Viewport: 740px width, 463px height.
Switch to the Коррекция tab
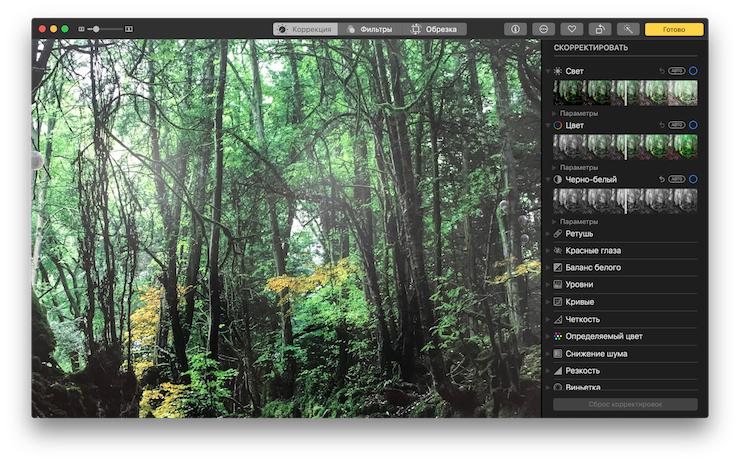pyautogui.click(x=305, y=29)
